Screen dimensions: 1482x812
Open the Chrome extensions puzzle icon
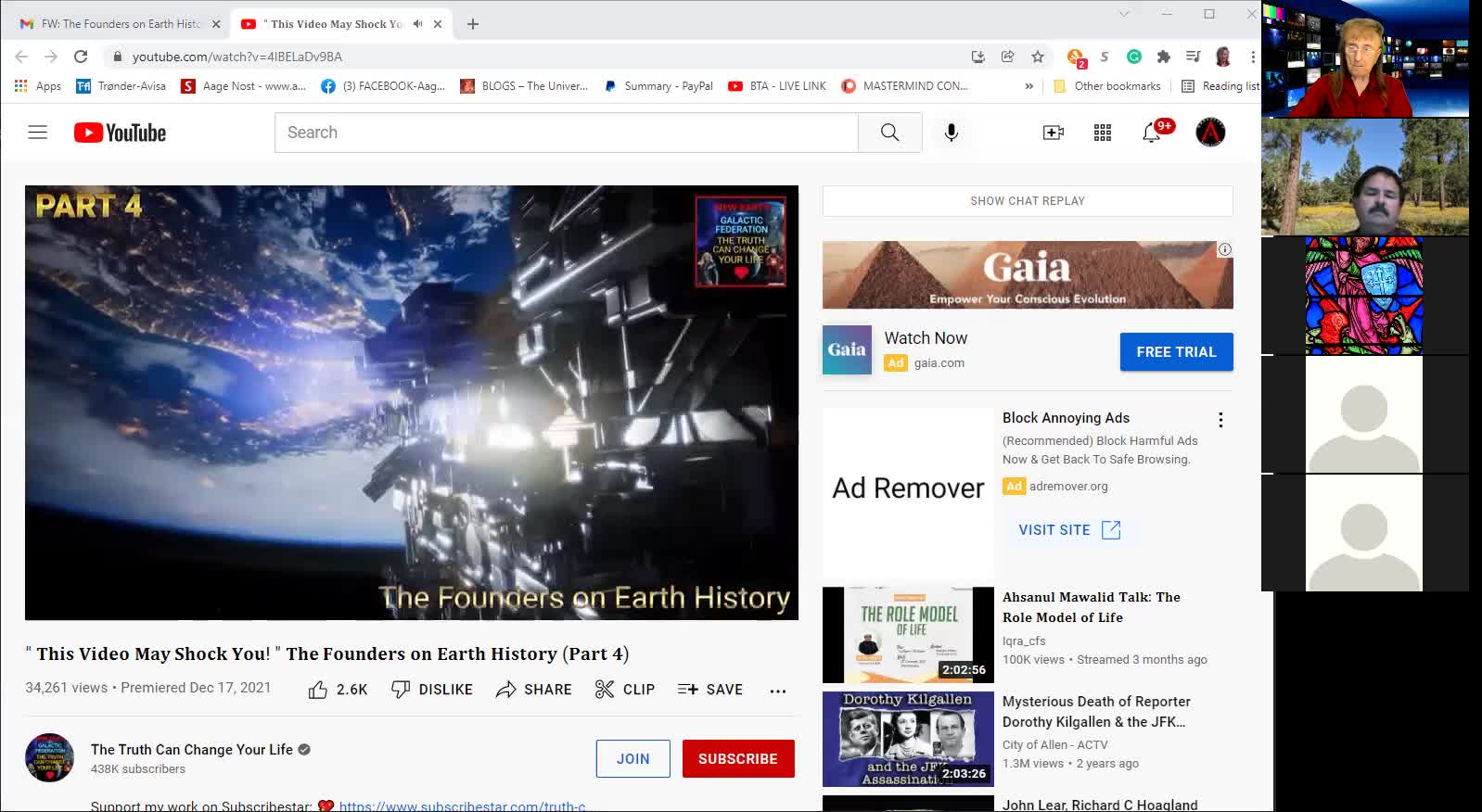[1164, 57]
